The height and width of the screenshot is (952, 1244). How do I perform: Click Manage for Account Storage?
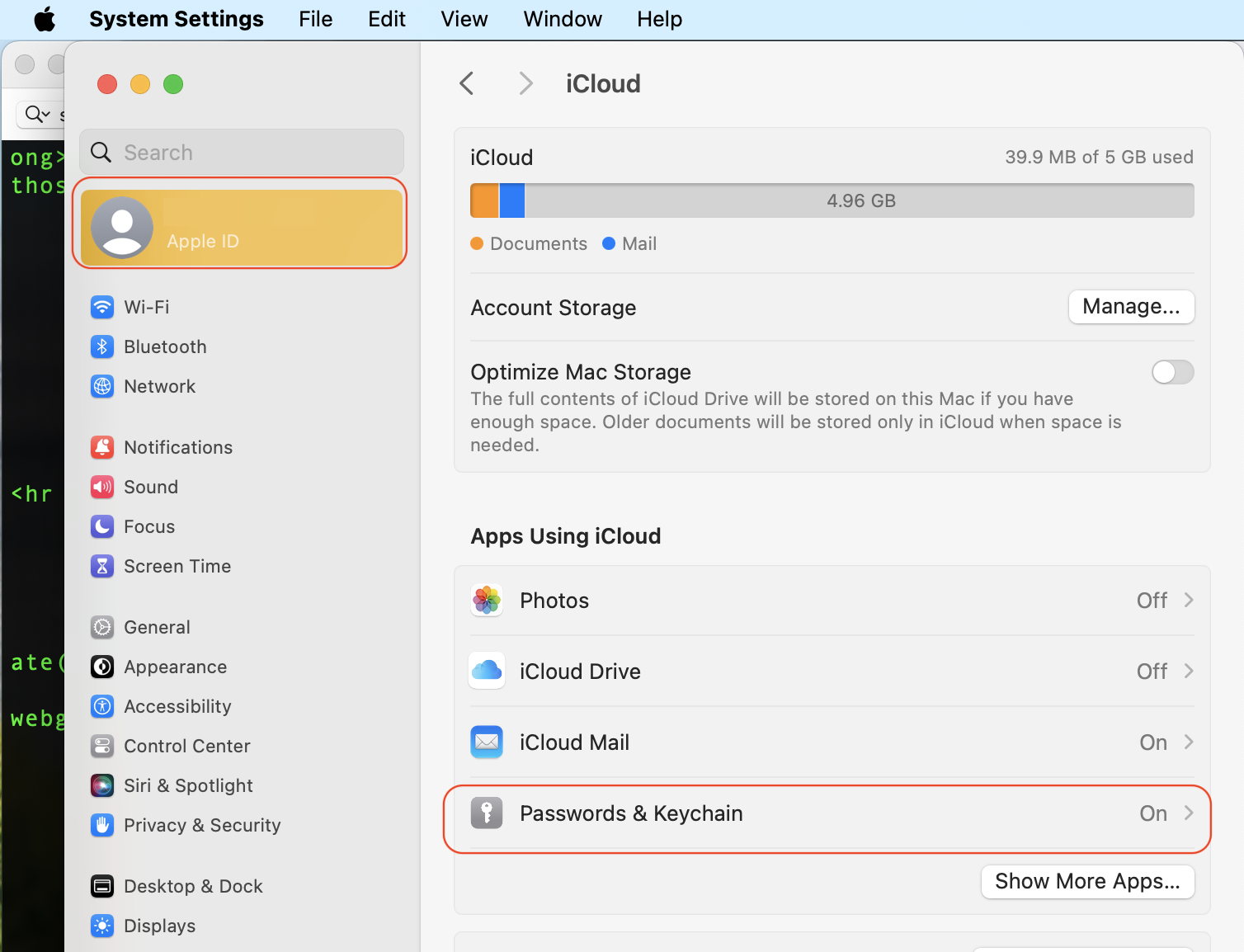click(1131, 306)
